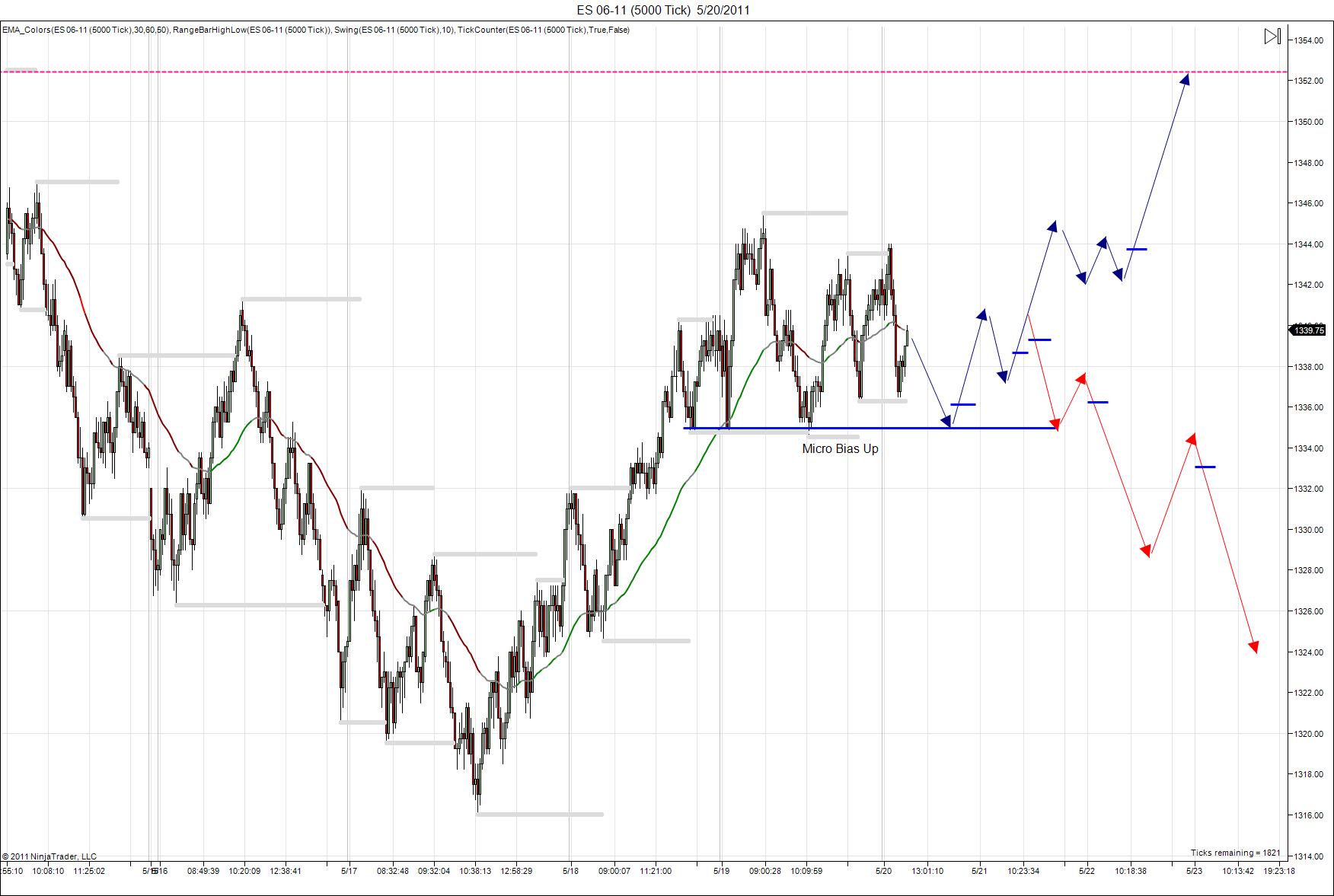Click the 08:32:48 time axis label
1334x896 pixels.
coord(393,871)
